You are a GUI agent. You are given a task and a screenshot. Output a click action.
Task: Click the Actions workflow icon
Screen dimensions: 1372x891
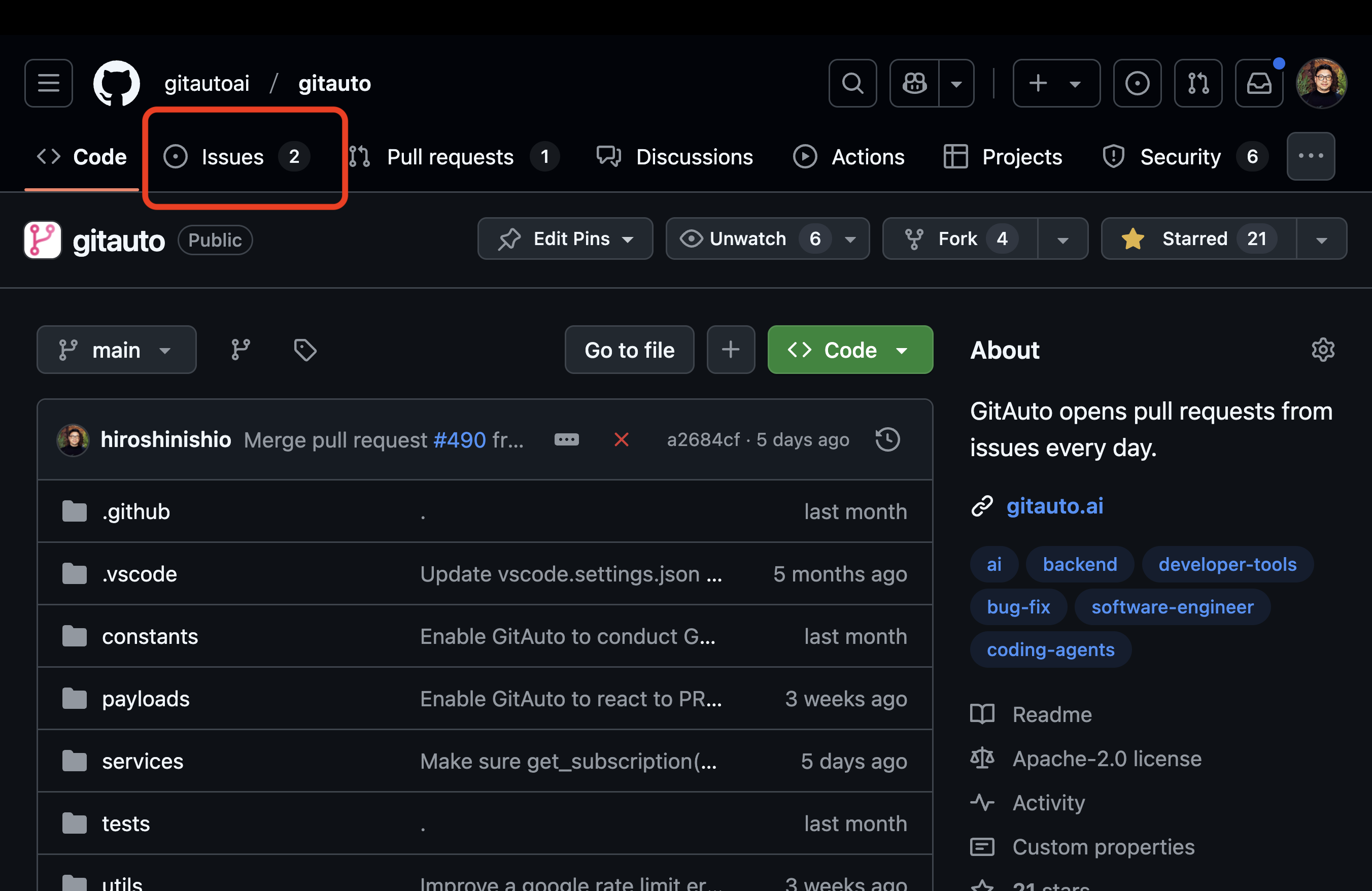805,156
